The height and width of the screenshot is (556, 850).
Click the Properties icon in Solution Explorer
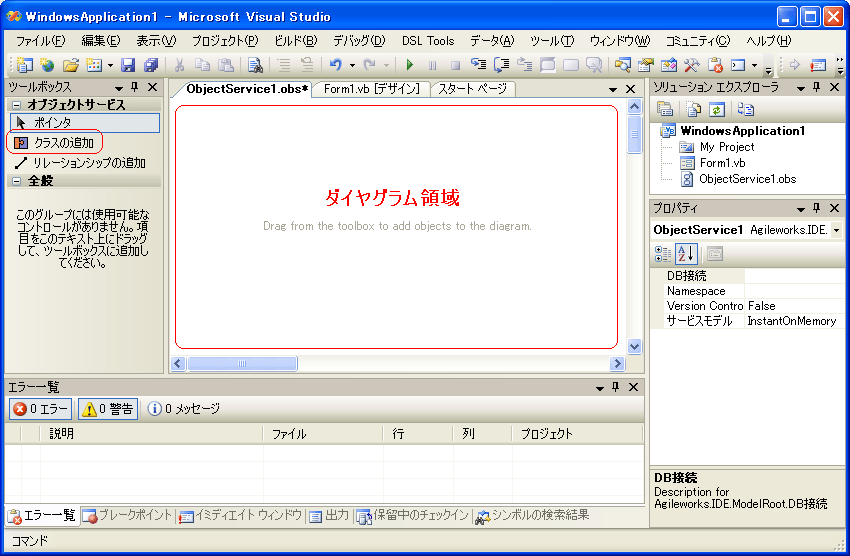pyautogui.click(x=665, y=109)
